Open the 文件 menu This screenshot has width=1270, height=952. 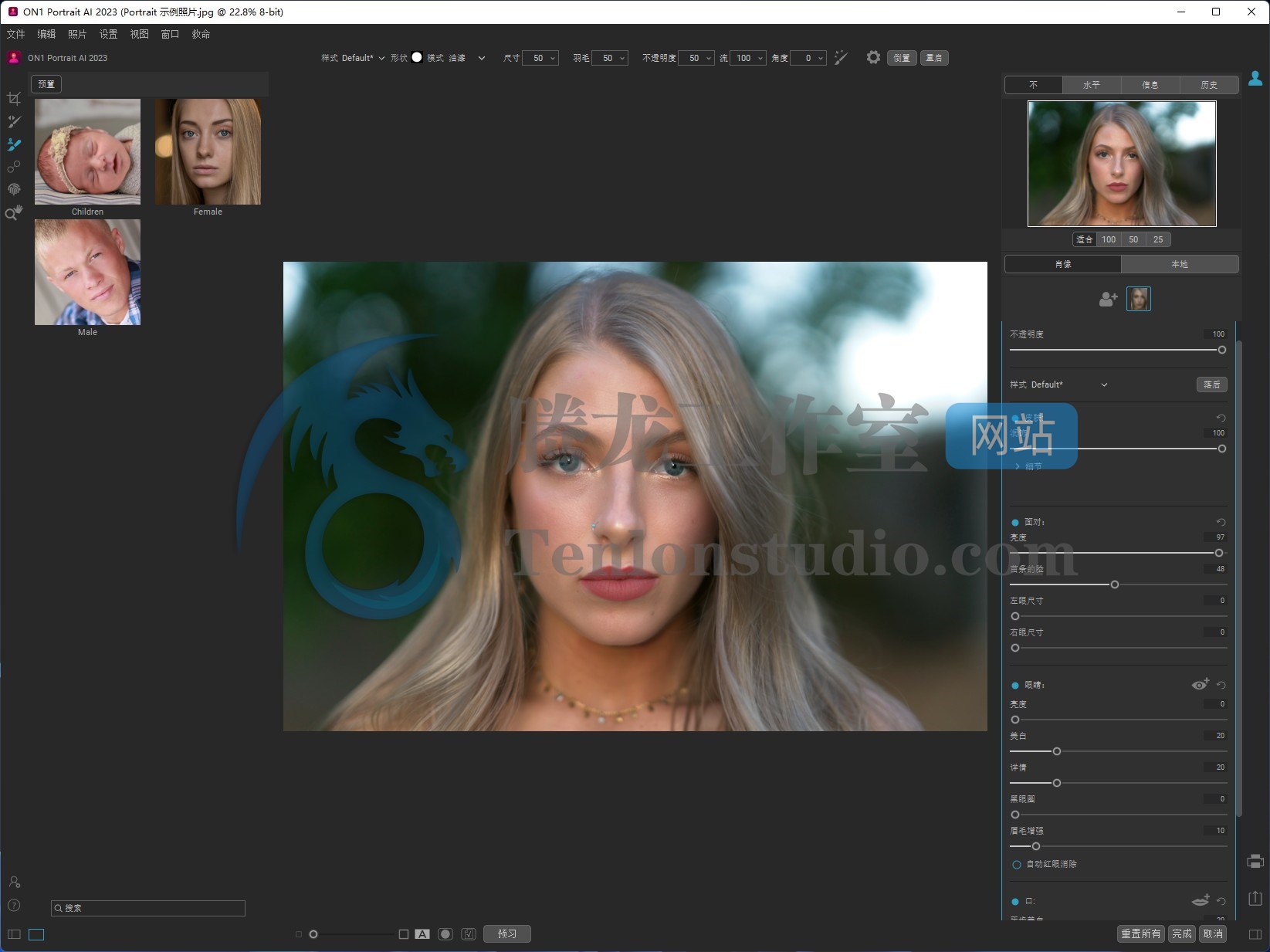[x=15, y=34]
